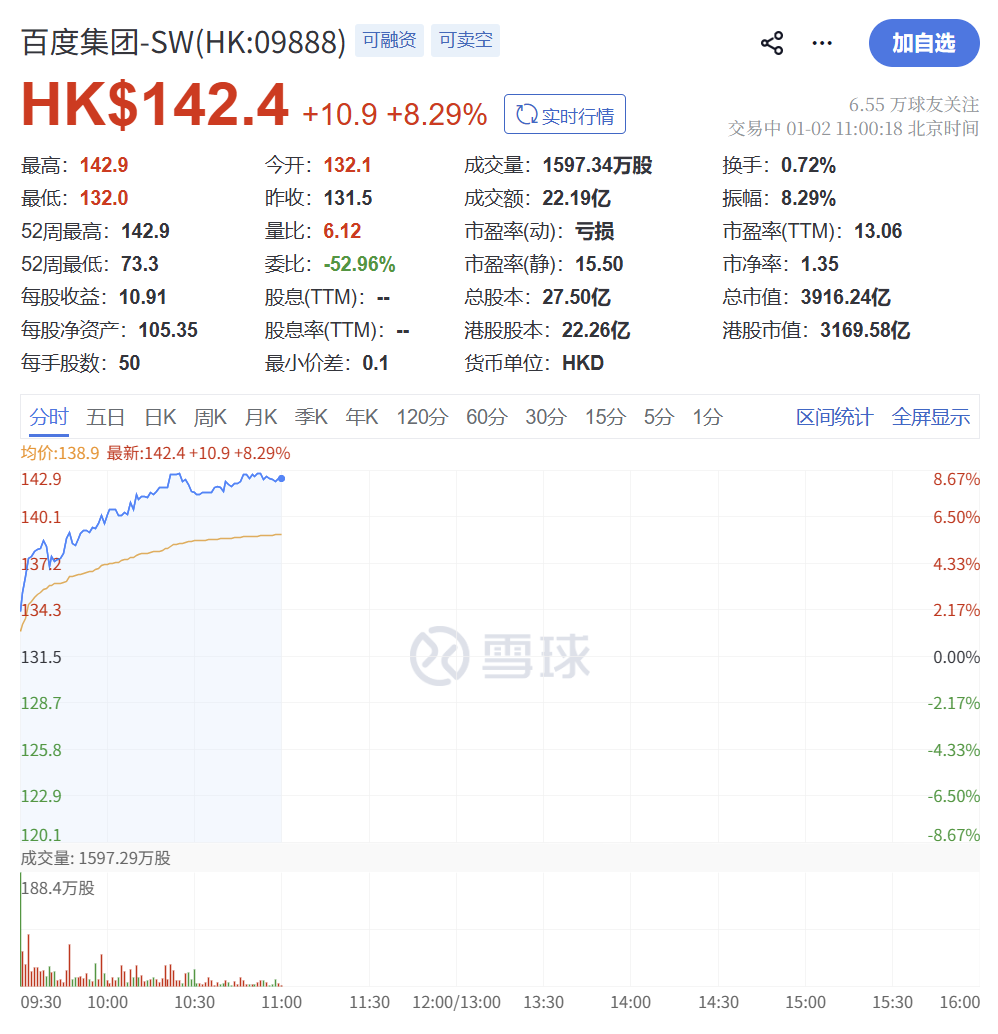Switch to the 5分 chart tab

click(x=659, y=417)
